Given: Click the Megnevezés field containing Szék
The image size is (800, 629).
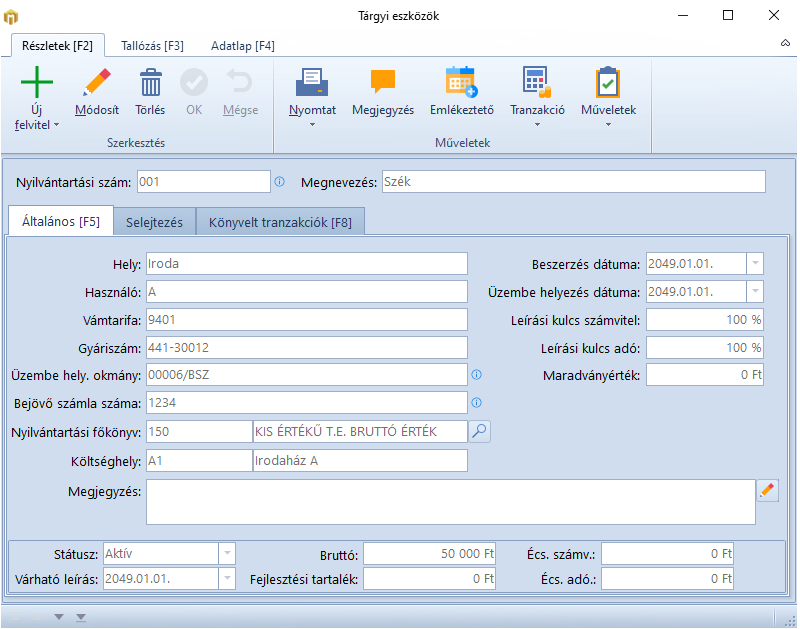Looking at the screenshot, I should tap(573, 181).
